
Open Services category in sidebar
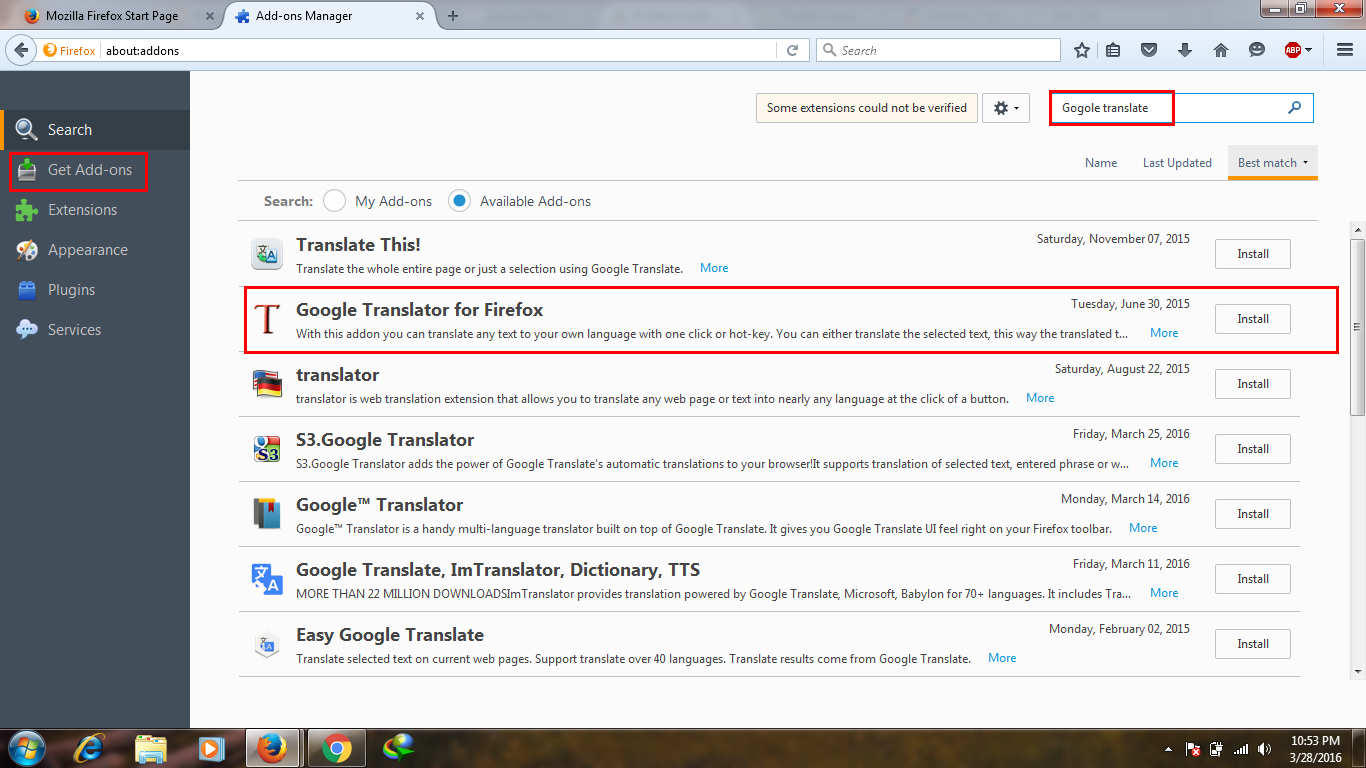pos(95,330)
